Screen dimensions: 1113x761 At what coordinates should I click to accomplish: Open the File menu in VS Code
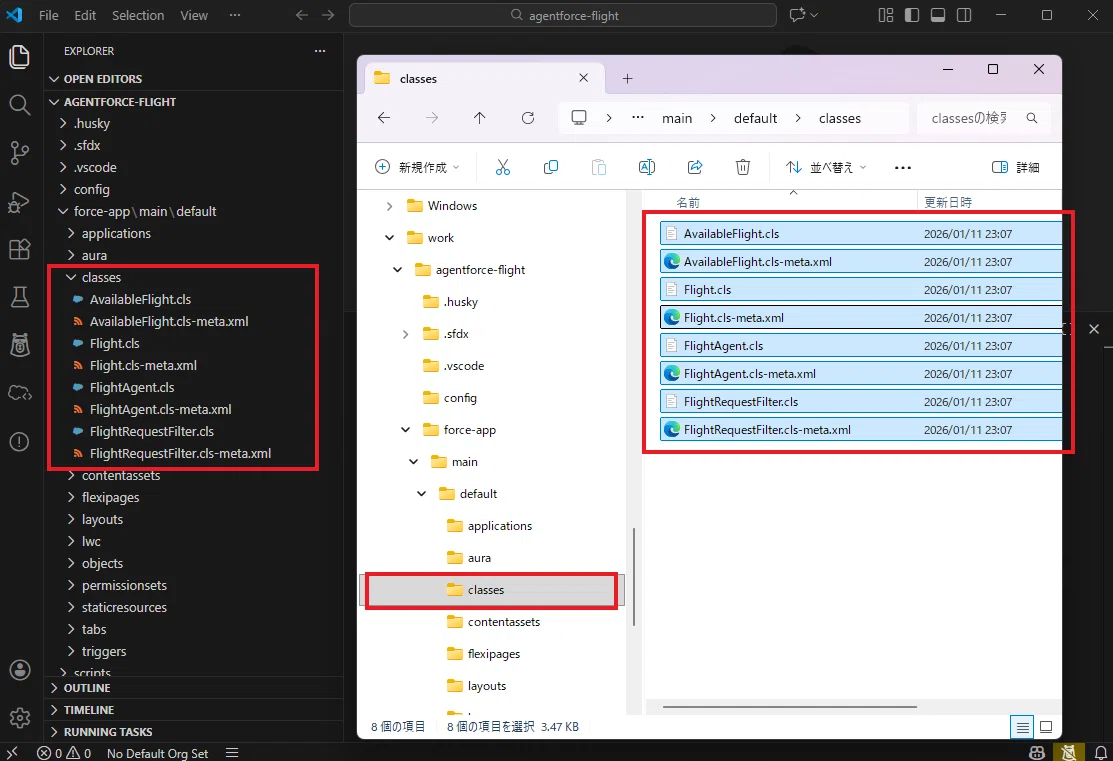[x=48, y=15]
